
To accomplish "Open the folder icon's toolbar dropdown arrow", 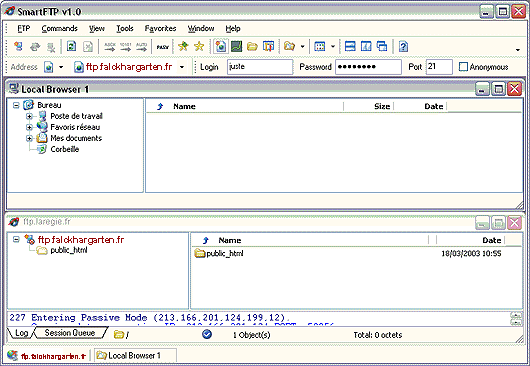I will [x=303, y=47].
